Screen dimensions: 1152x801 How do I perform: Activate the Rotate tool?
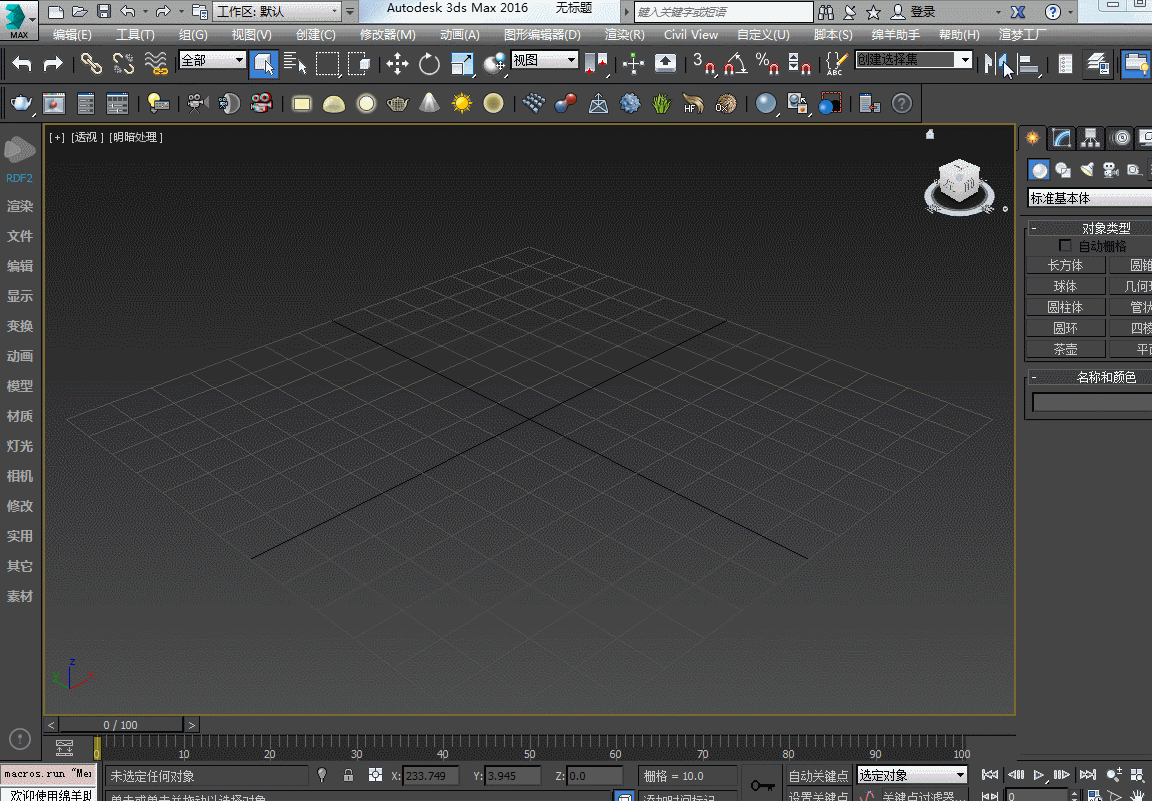tap(429, 65)
